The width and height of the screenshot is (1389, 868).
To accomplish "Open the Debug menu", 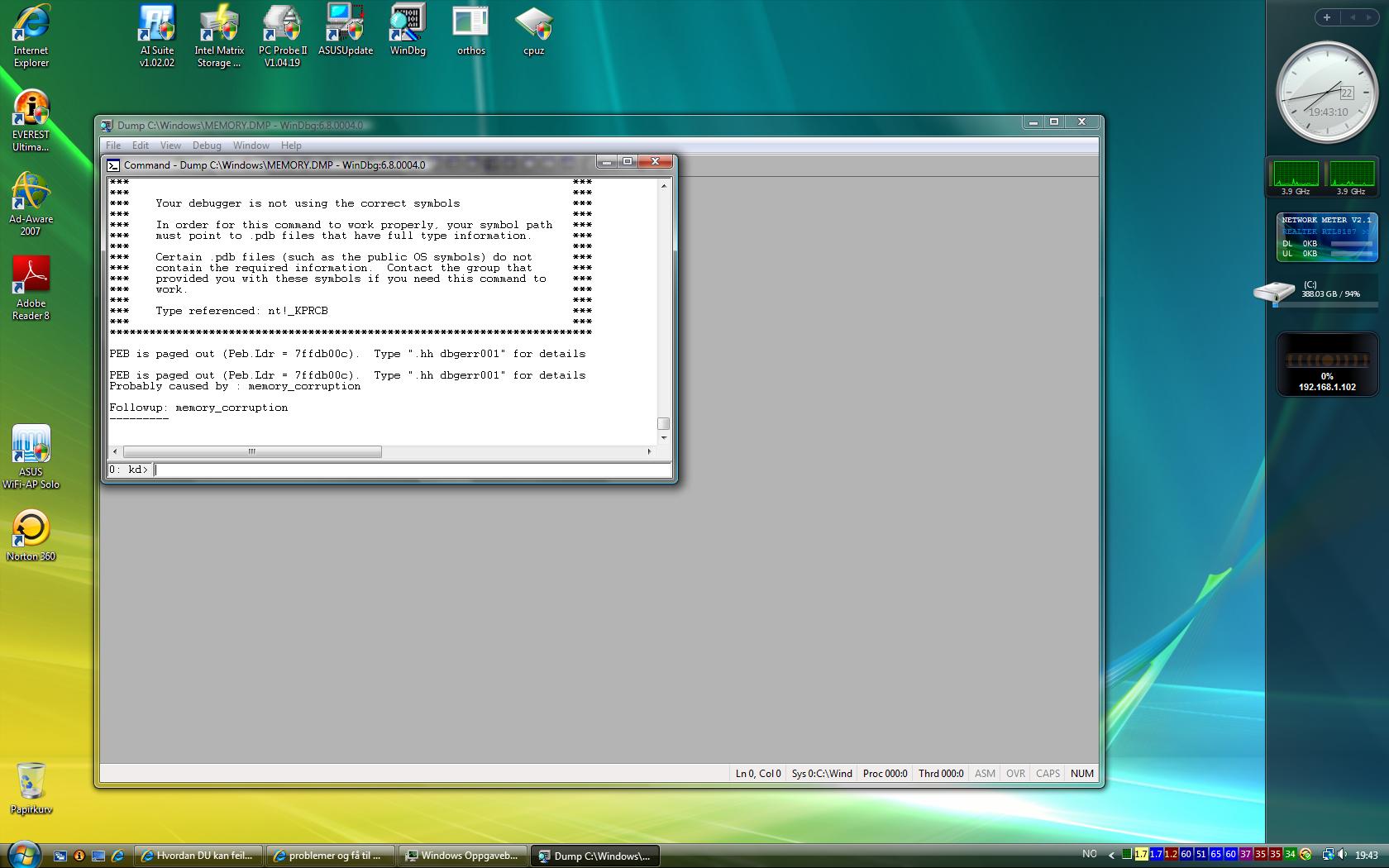I will pos(207,145).
